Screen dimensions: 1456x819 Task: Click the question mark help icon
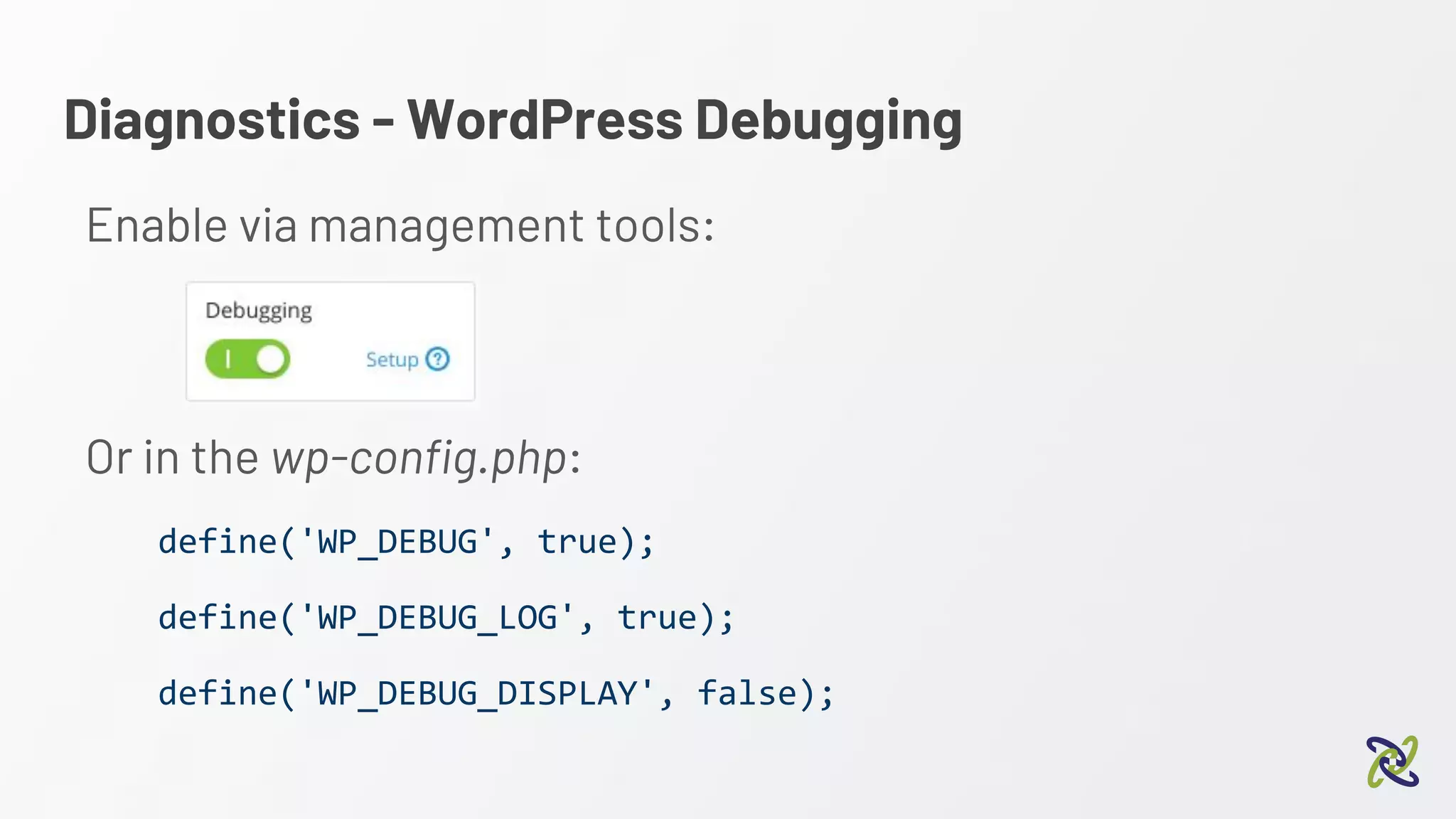pyautogui.click(x=437, y=359)
